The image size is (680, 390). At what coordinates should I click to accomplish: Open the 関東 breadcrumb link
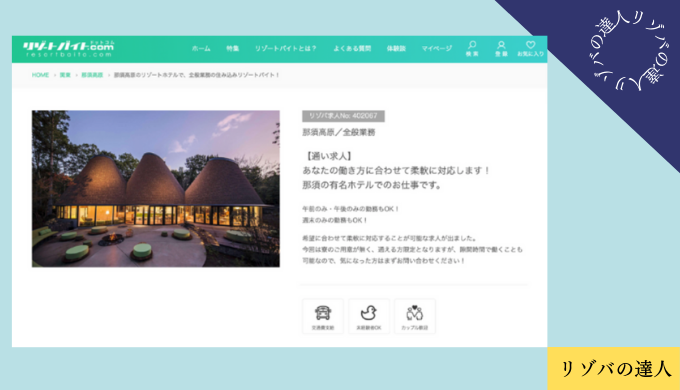(x=65, y=75)
